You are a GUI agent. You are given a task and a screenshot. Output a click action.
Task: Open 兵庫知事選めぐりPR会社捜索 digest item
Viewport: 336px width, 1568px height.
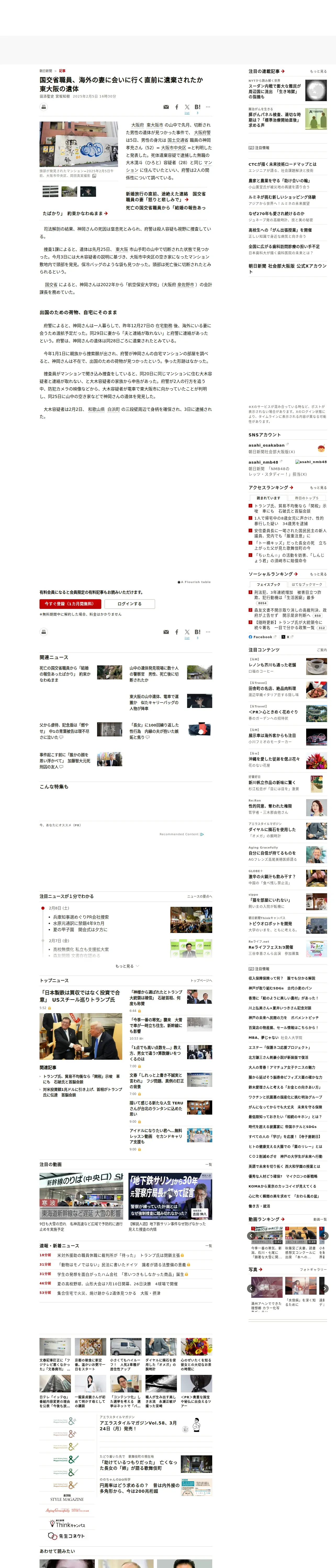81,917
